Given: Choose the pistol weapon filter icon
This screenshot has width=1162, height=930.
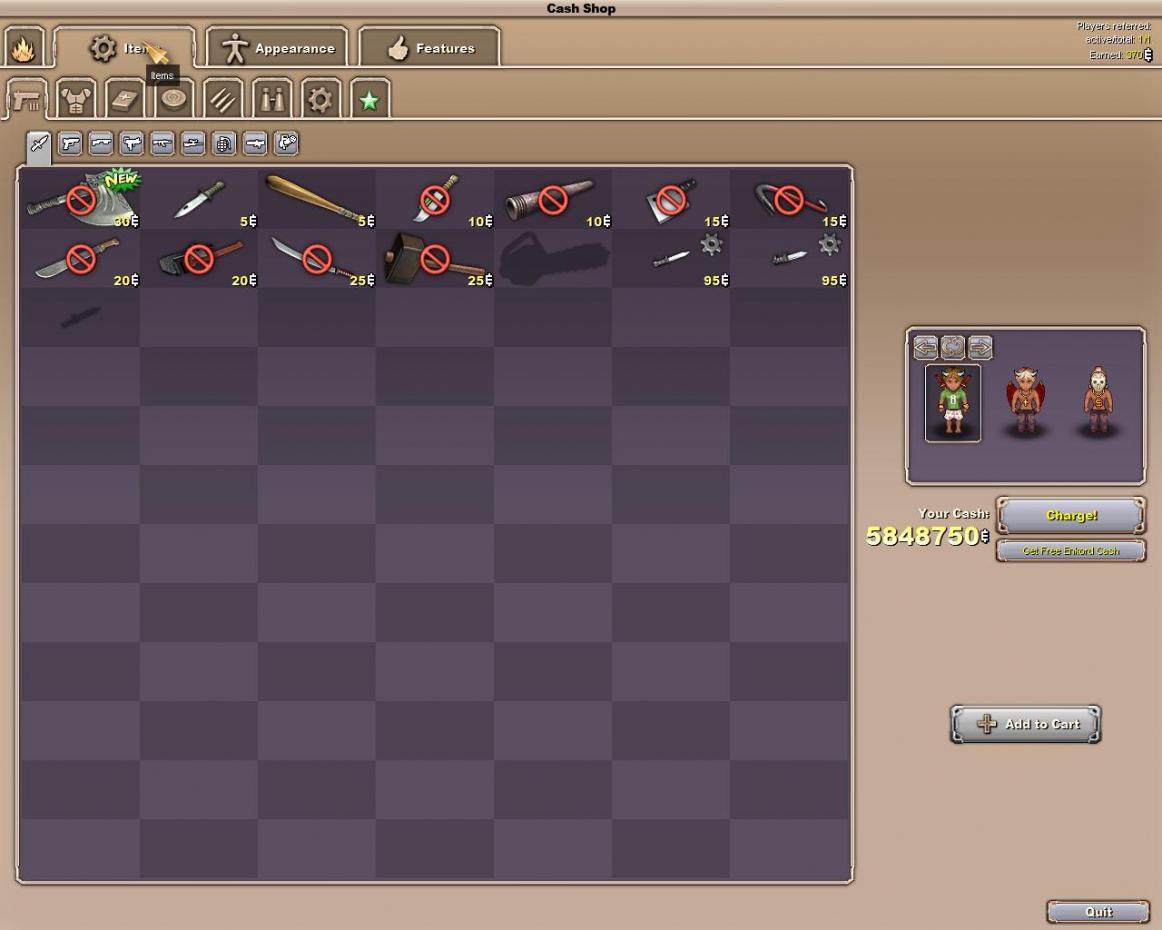Looking at the screenshot, I should click(x=69, y=144).
